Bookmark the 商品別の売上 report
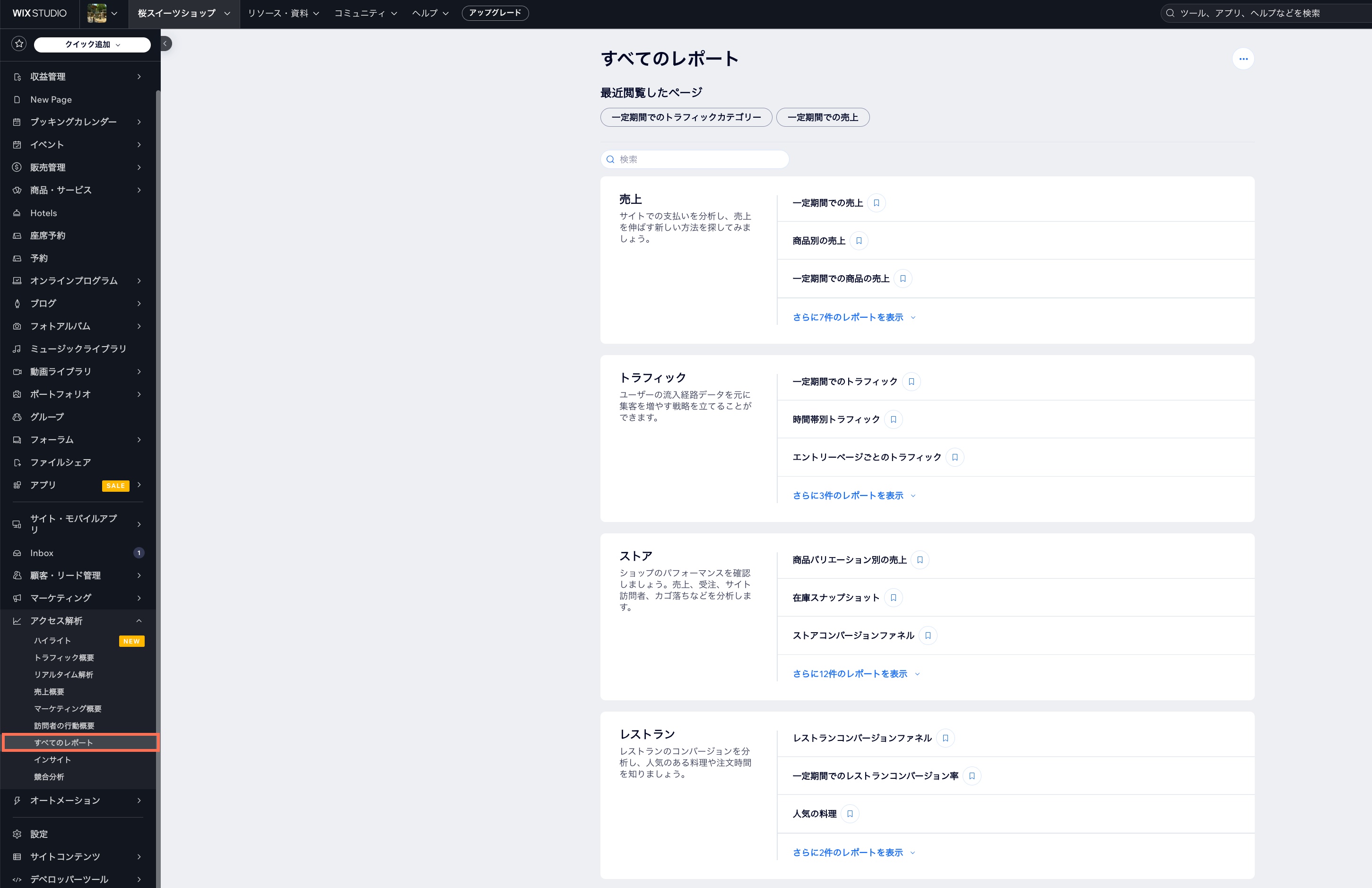This screenshot has height=888, width=1372. 859,241
